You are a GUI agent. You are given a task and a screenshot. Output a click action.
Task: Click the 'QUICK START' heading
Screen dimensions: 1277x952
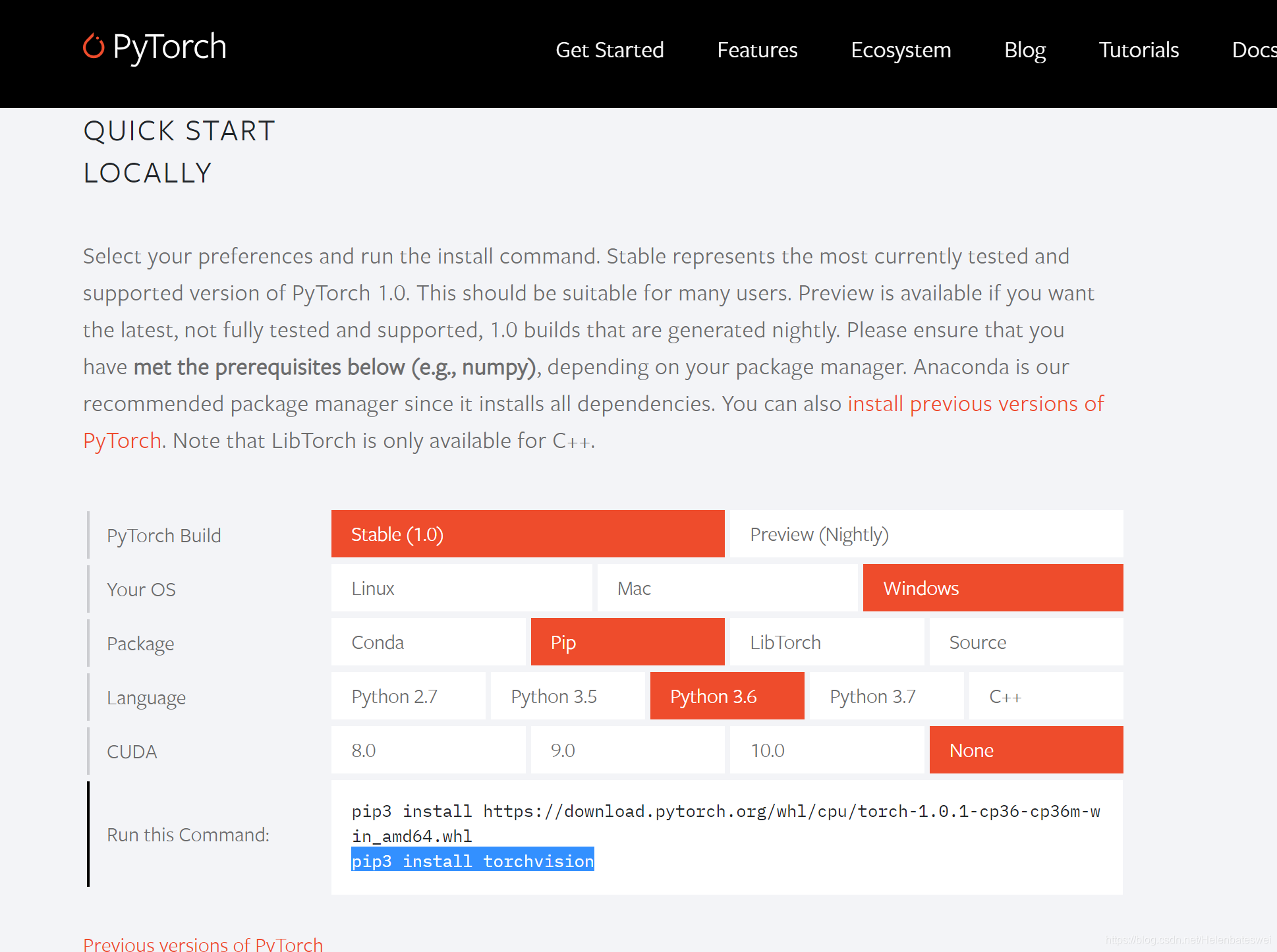(x=179, y=131)
